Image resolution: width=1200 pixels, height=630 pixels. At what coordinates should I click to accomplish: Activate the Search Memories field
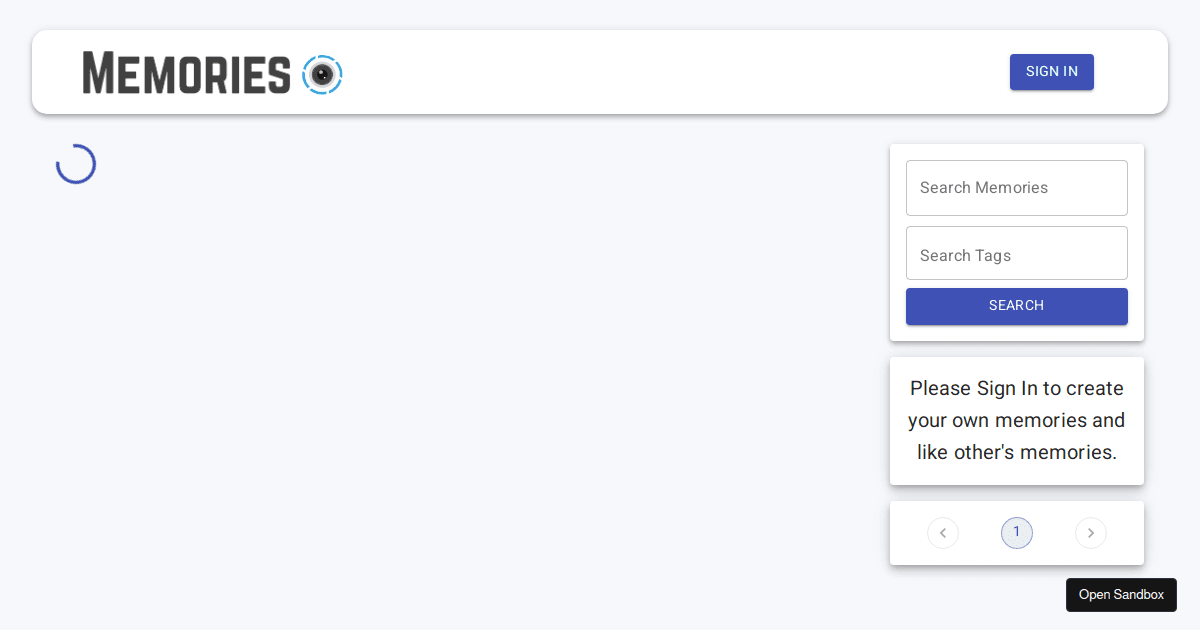pos(1016,188)
